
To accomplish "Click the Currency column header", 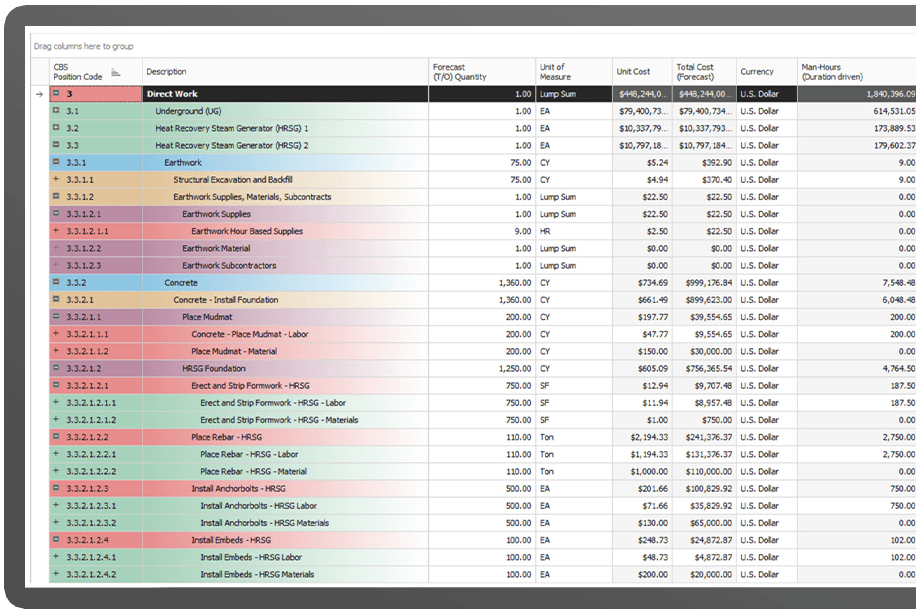I will click(757, 72).
